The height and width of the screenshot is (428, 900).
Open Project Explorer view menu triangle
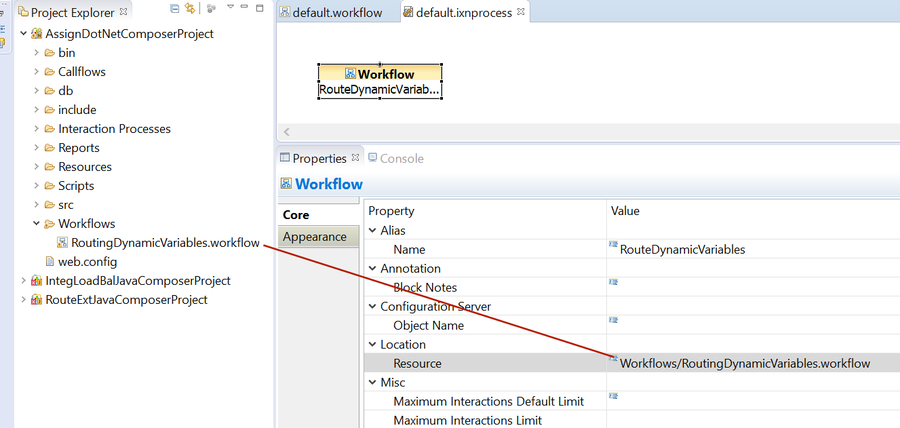(x=230, y=7)
